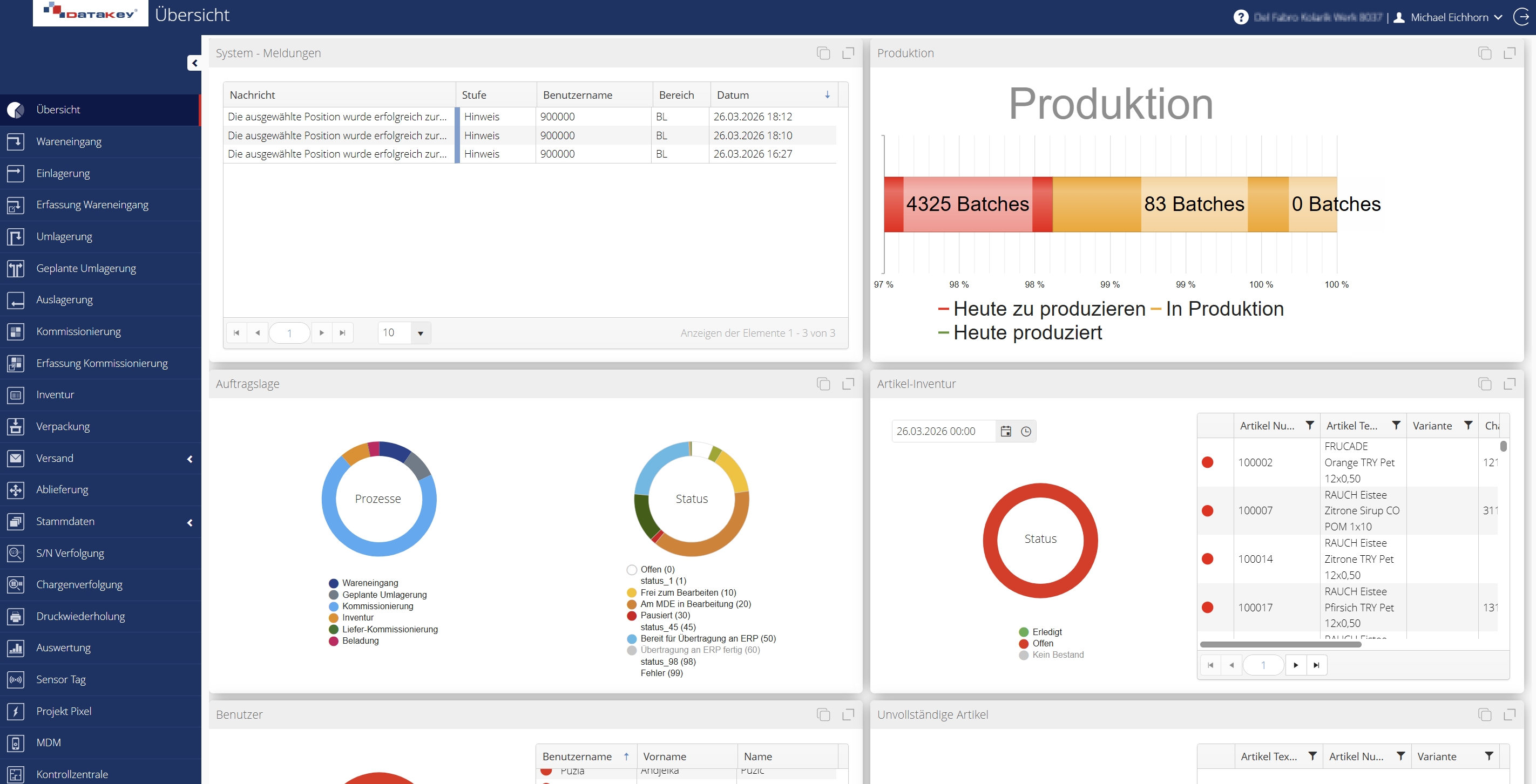Filter the Artikel Nummer column
Viewport: 1536px width, 784px height.
point(1309,425)
